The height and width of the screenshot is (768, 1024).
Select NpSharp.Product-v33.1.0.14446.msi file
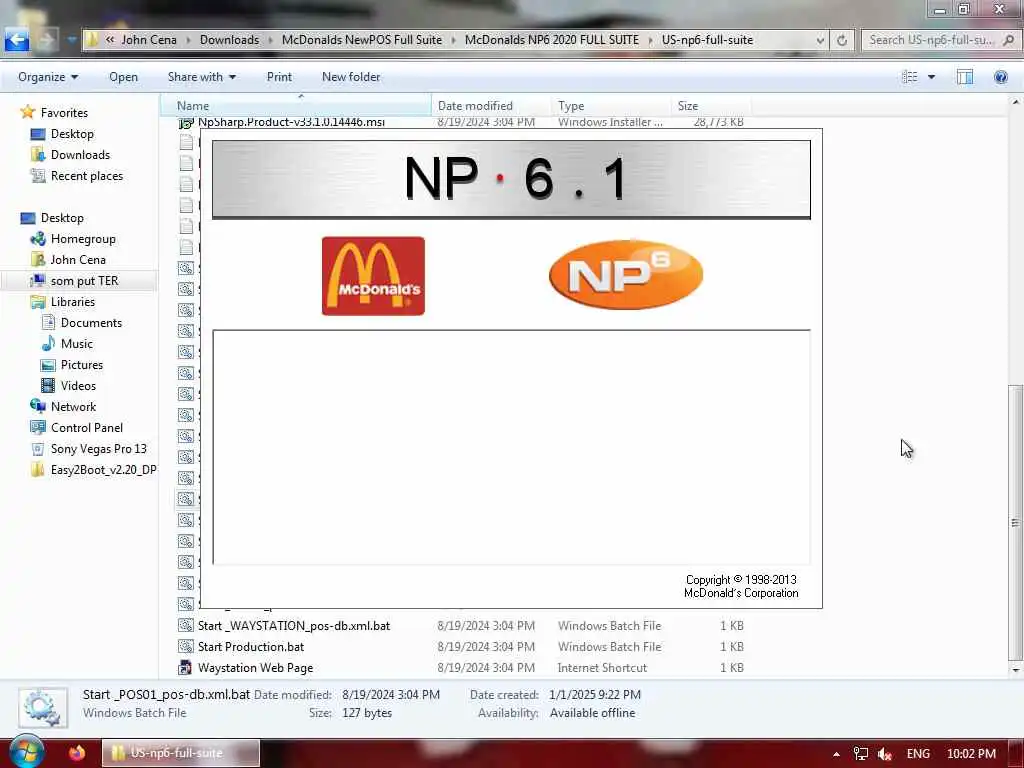291,122
